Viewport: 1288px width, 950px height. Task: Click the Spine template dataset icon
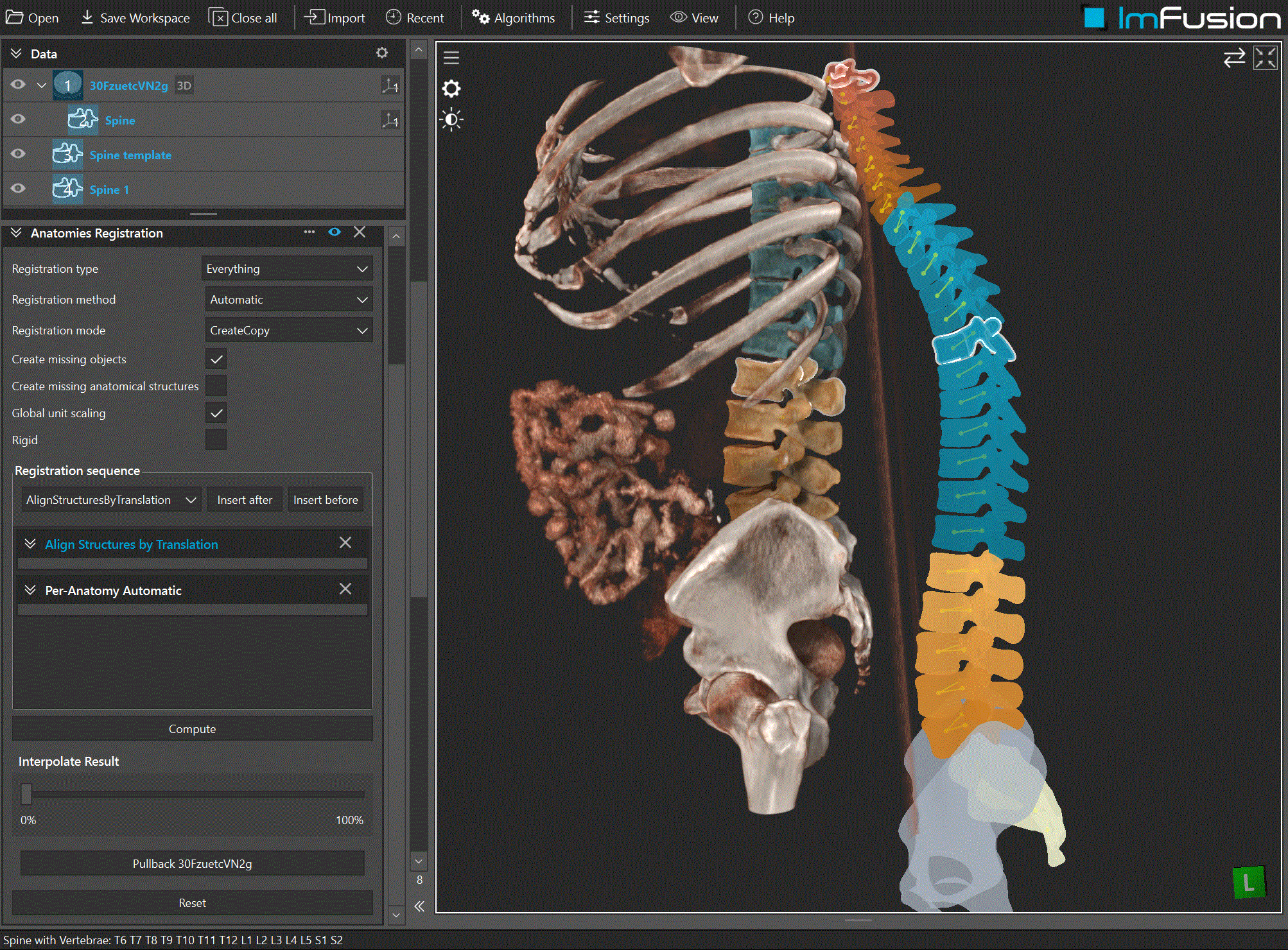67,155
